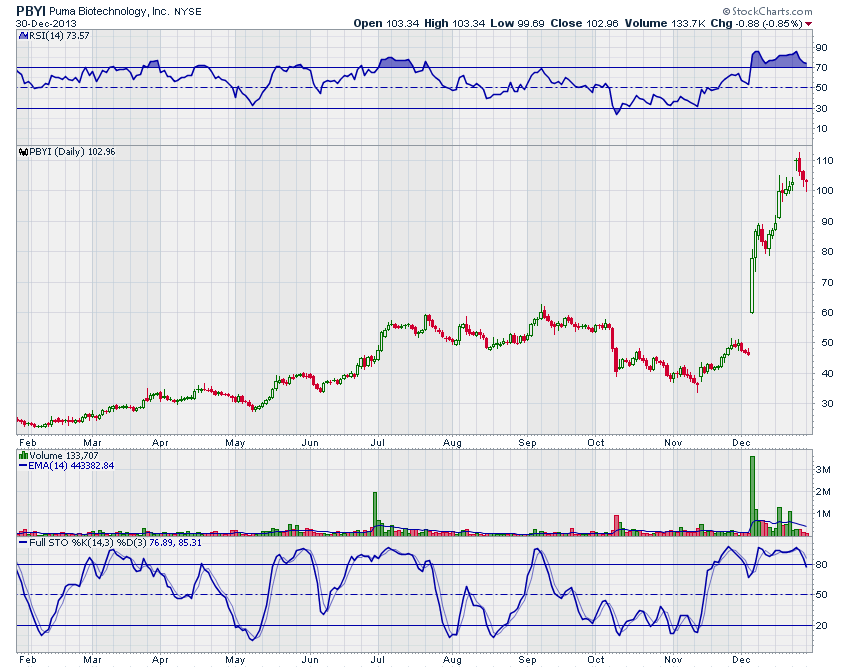Click the RSI 70 level on right axis
The height and width of the screenshot is (668, 850).
(x=821, y=68)
